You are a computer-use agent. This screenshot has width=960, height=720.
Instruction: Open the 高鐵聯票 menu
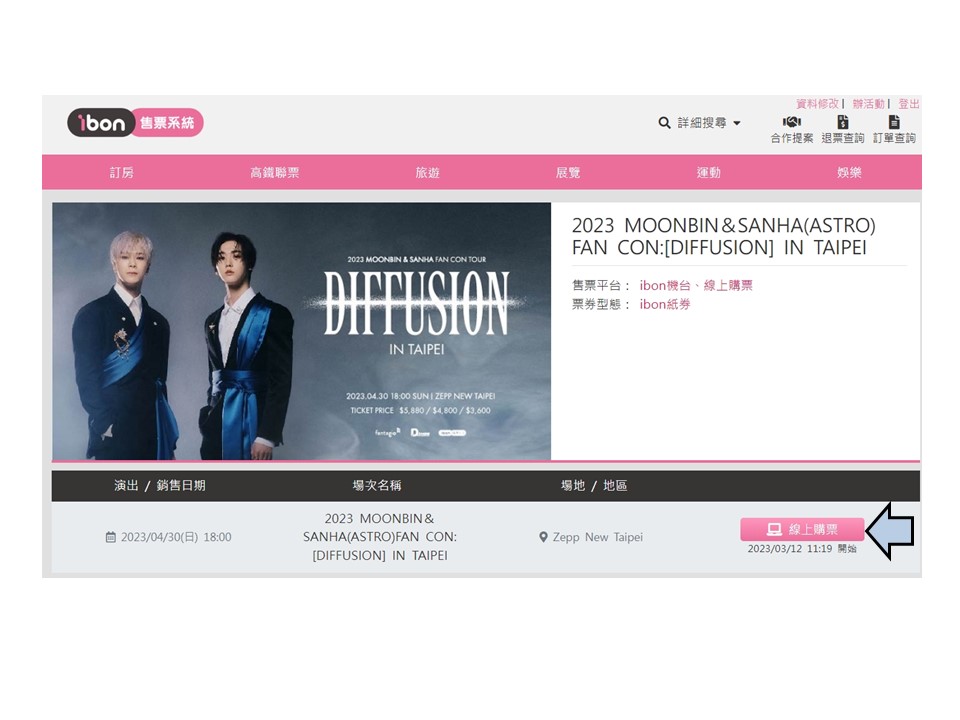click(x=274, y=173)
